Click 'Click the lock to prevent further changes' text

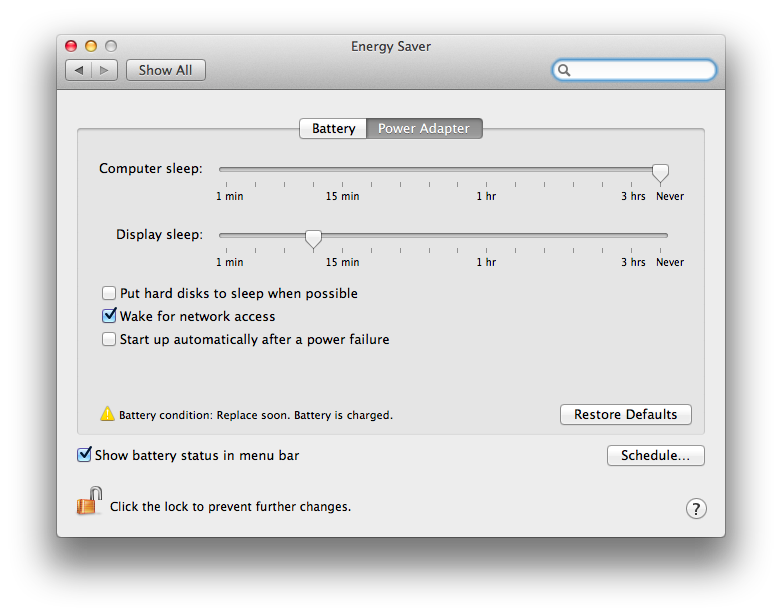coord(230,507)
